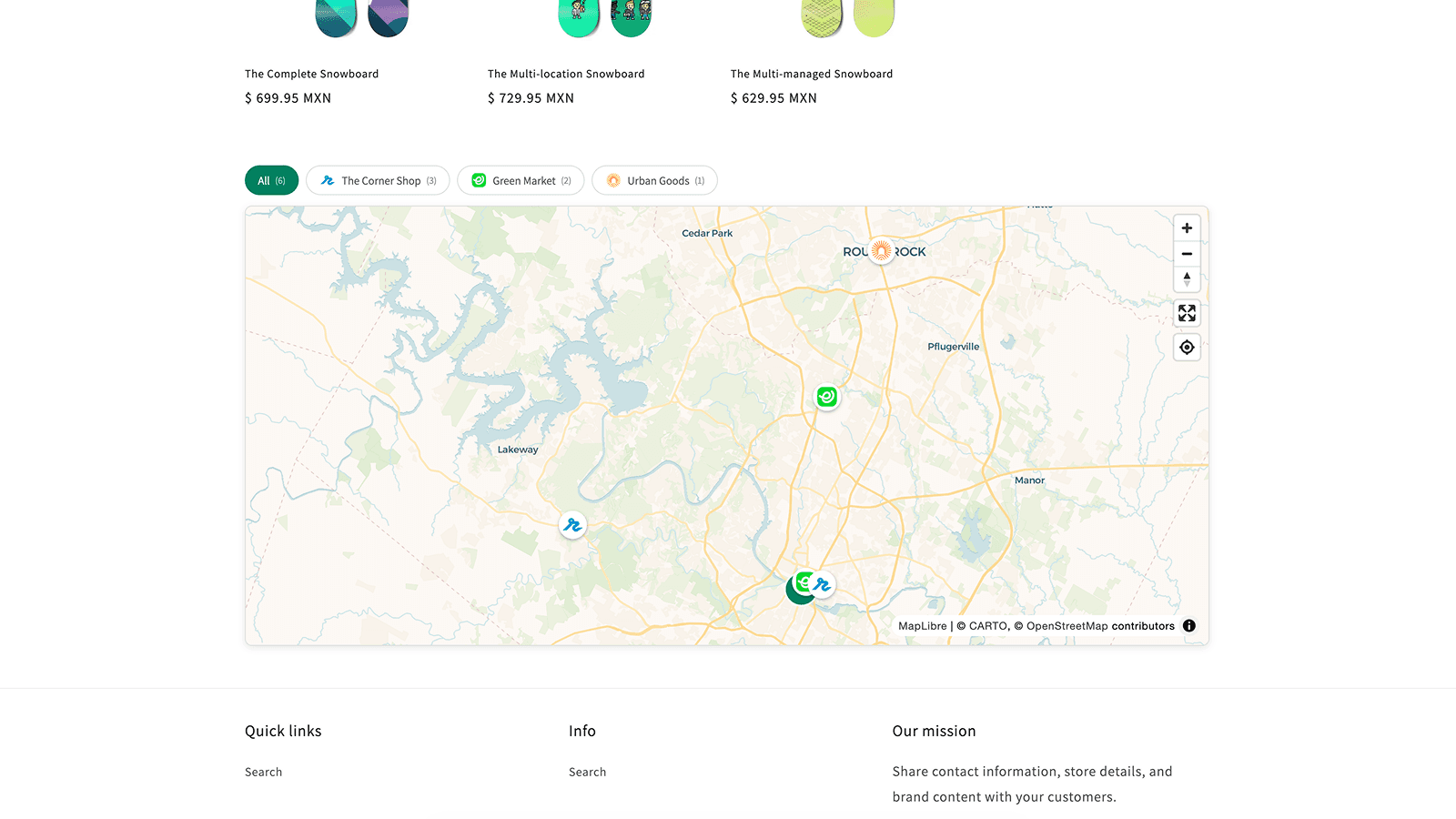Screen dimensions: 1456x819
Task: Open The Complete Snowboard product
Action: (311, 74)
